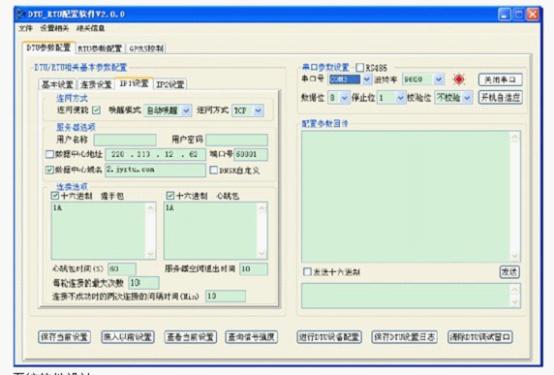Select the IP2设置 sub-tab

(x=170, y=84)
